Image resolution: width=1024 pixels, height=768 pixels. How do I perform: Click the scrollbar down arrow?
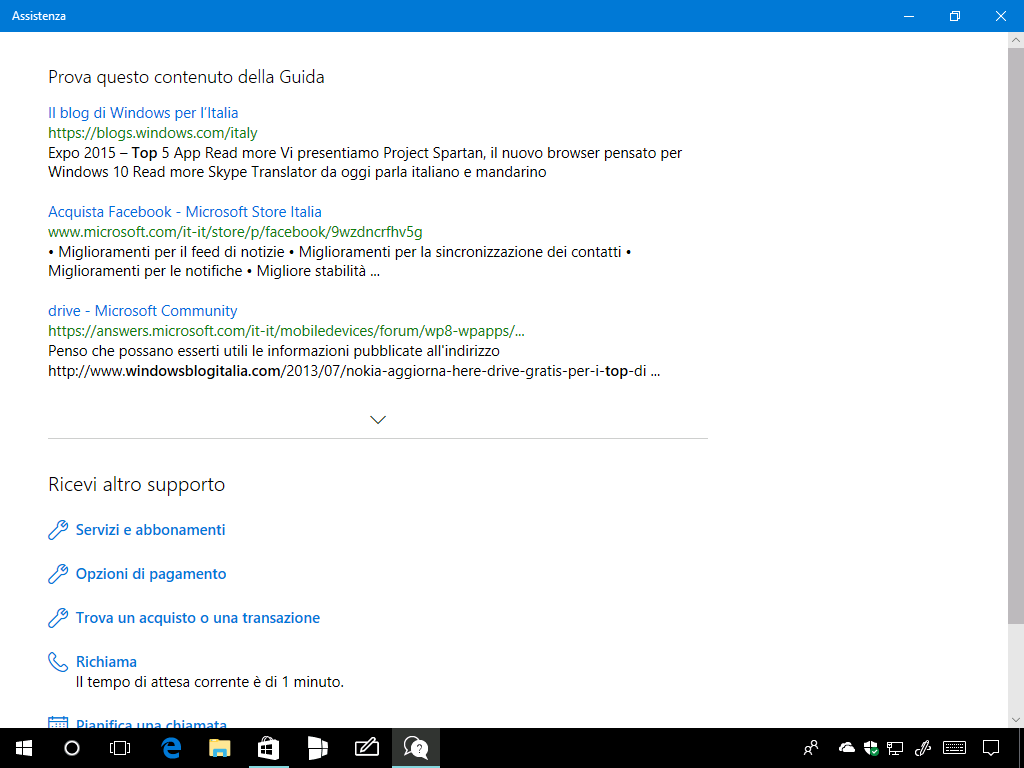click(1016, 720)
